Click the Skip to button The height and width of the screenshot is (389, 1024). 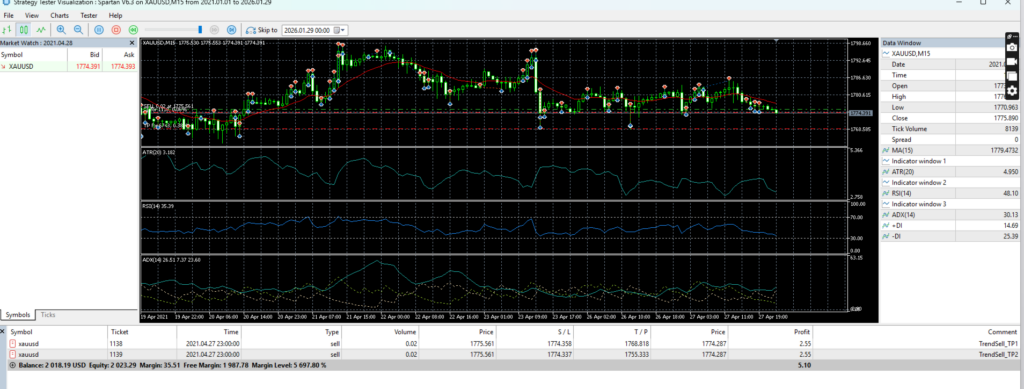pyautogui.click(x=261, y=29)
